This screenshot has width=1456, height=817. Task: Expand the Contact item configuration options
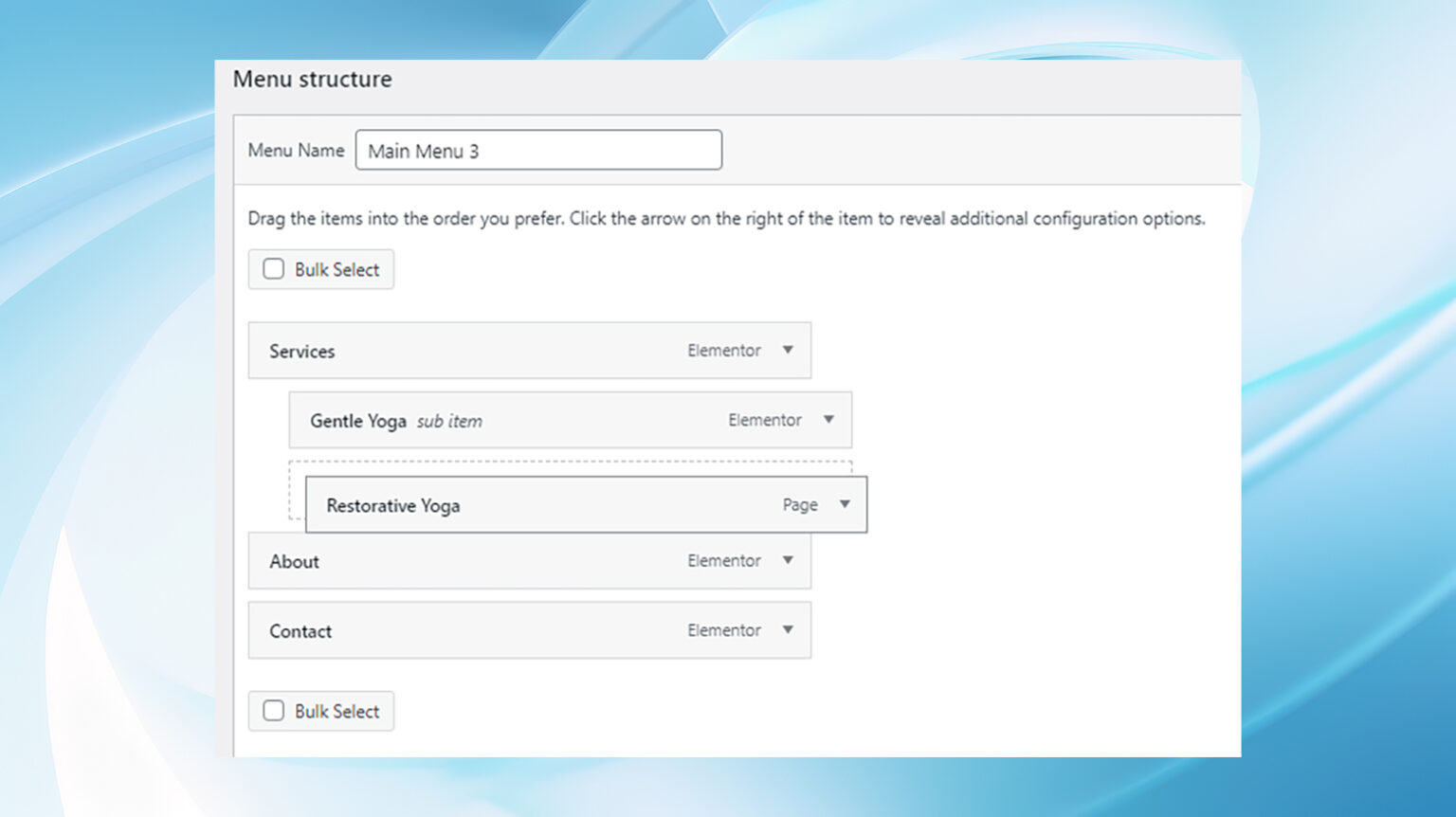[787, 630]
